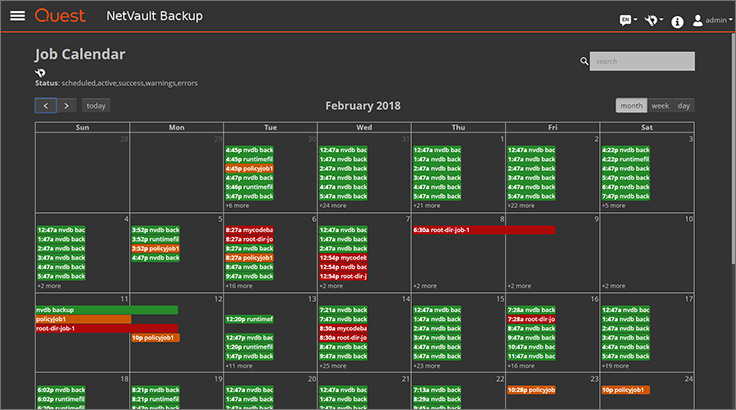This screenshot has width=736, height=410.
Task: Click the Wed column header
Action: pyautogui.click(x=364, y=127)
